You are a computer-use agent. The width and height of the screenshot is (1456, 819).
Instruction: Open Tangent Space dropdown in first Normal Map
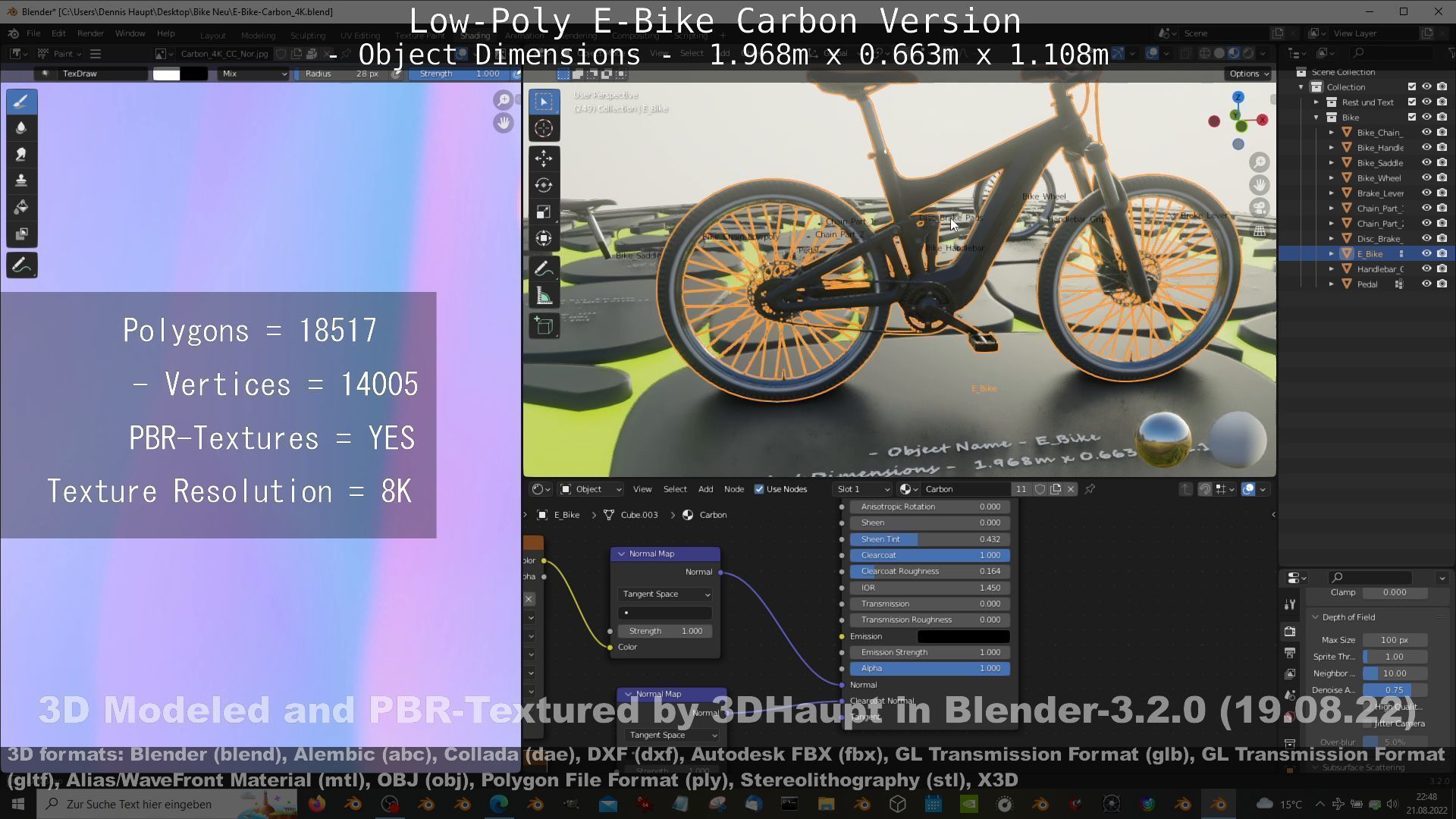(665, 595)
